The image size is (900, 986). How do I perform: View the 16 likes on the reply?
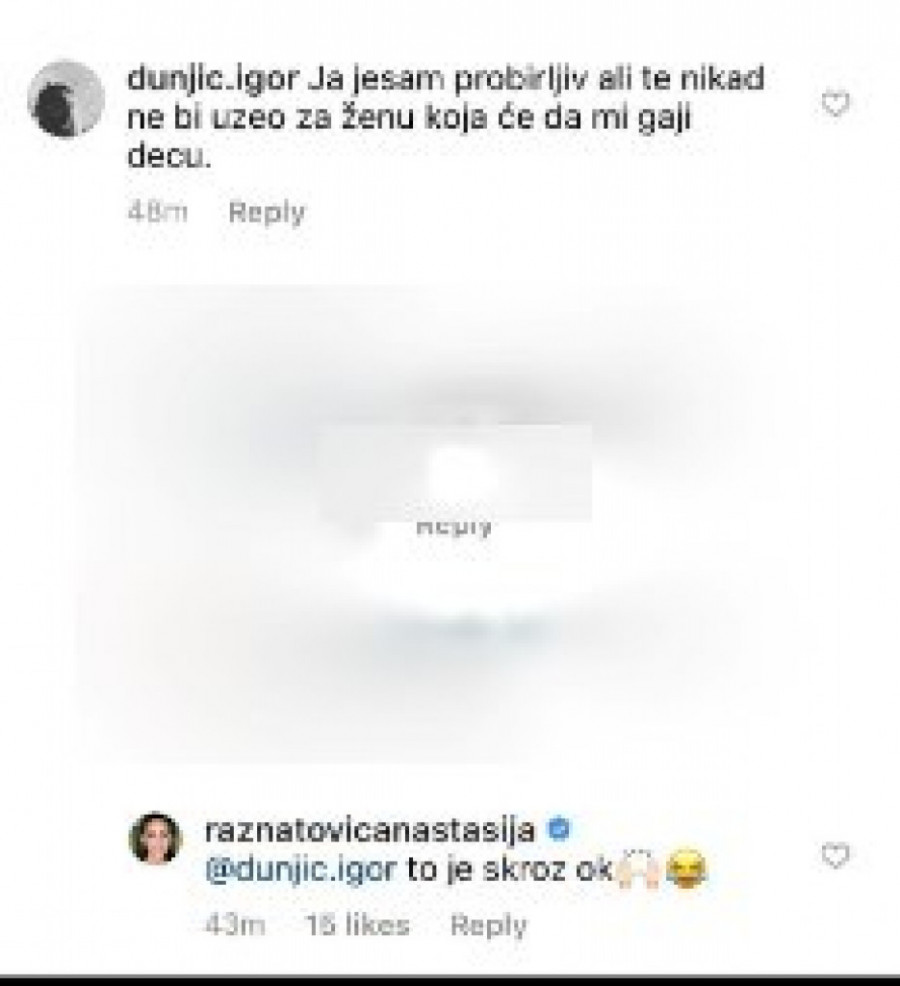click(358, 925)
